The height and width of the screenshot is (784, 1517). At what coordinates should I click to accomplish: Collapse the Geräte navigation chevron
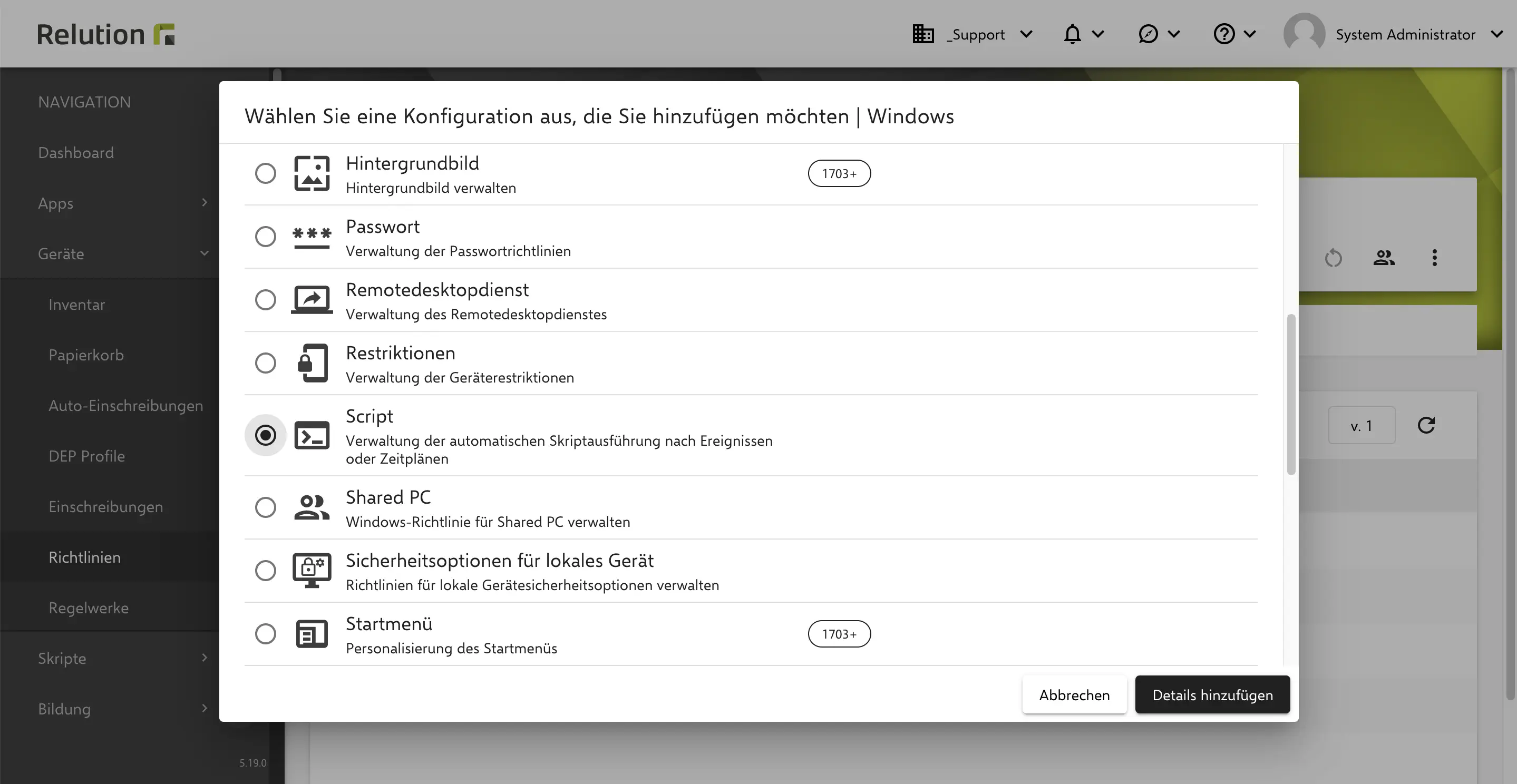205,253
